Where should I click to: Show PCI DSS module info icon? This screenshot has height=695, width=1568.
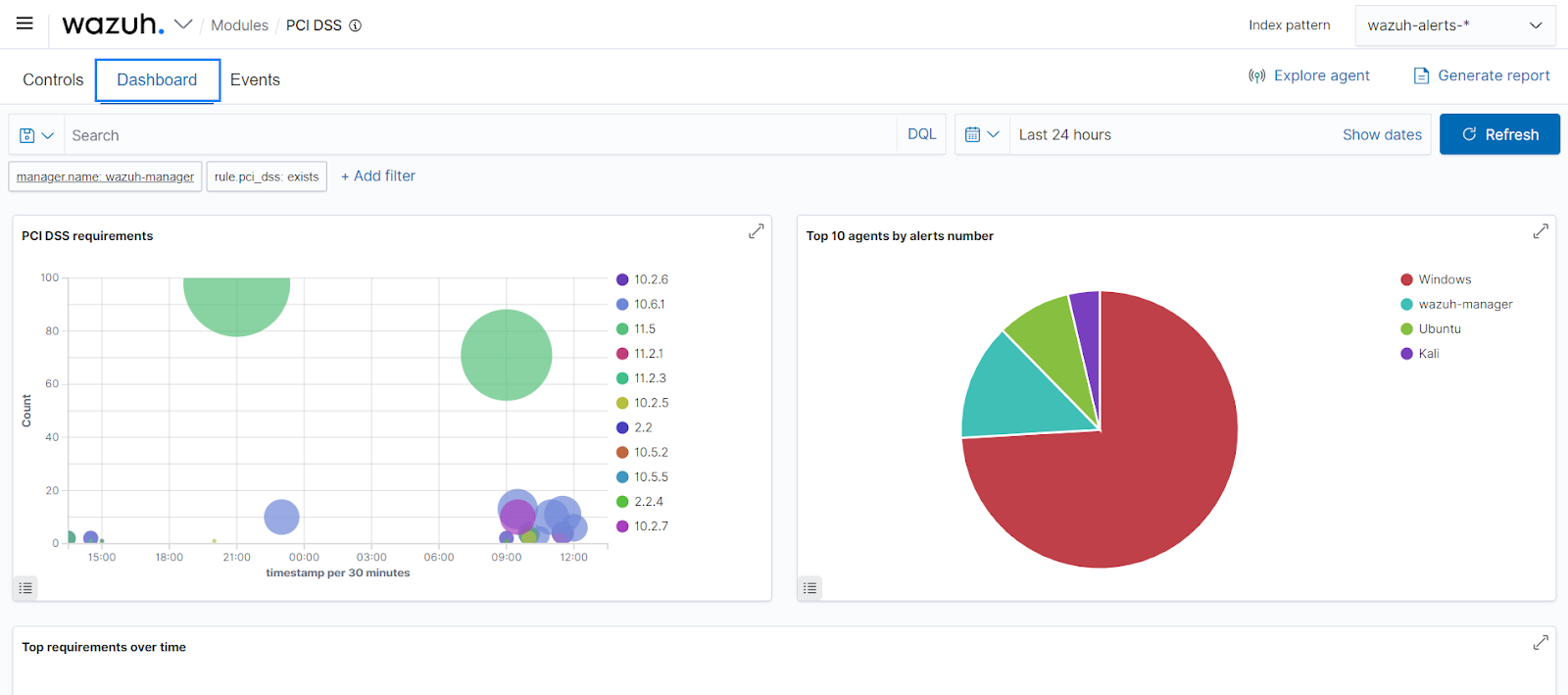tap(356, 25)
